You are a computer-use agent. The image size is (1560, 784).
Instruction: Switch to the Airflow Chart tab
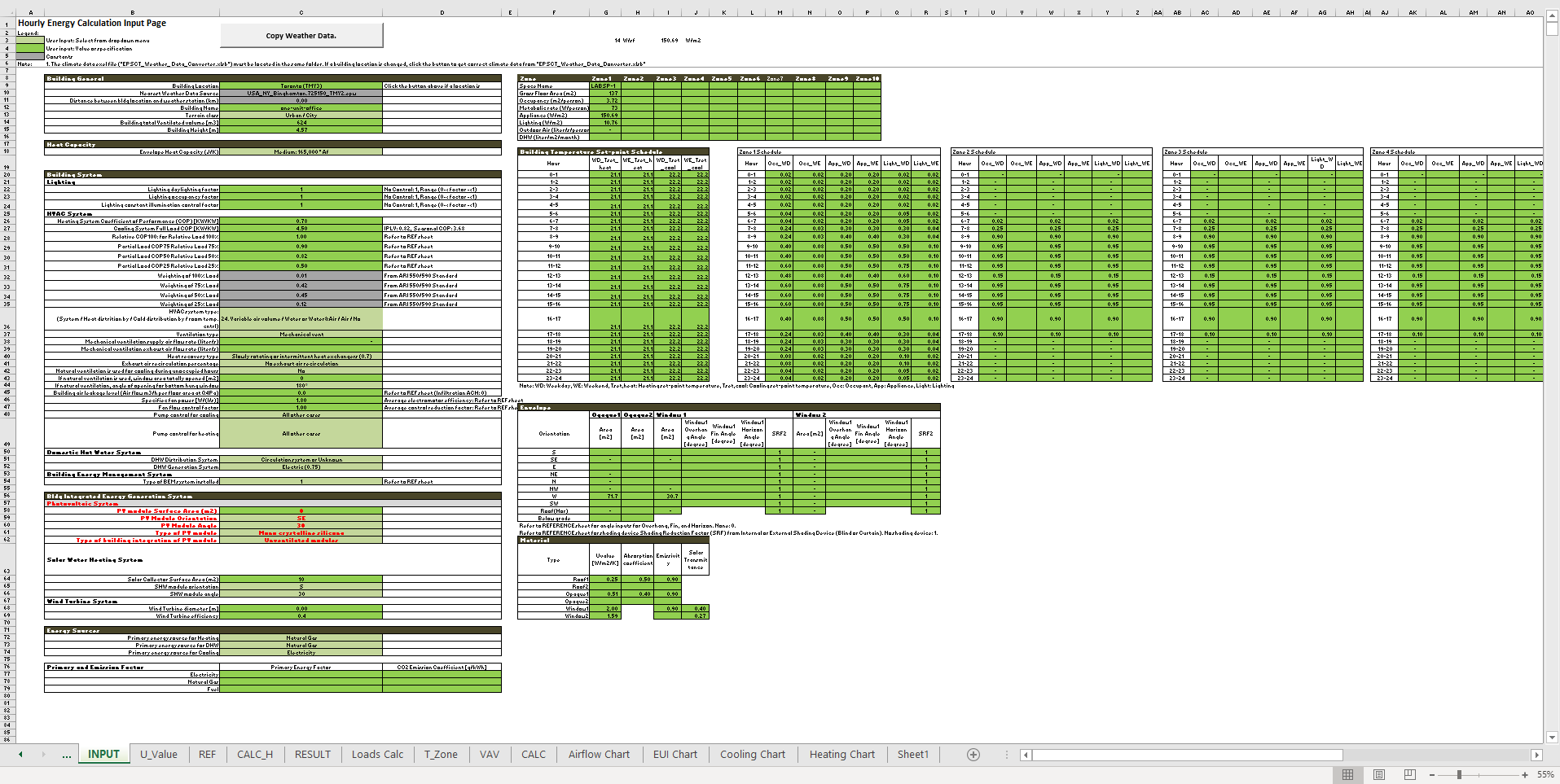coord(599,755)
